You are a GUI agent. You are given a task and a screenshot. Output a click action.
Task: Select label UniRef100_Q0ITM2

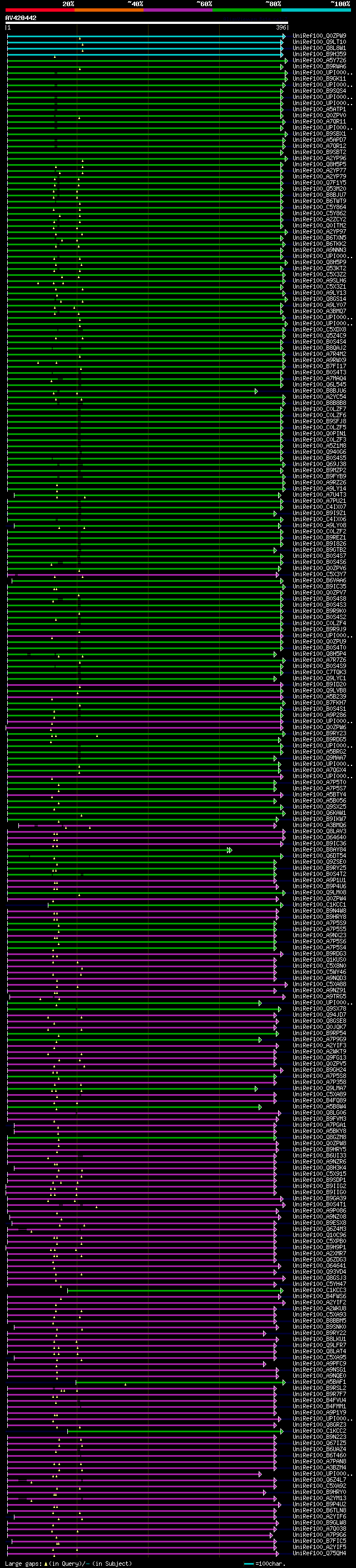click(319, 226)
